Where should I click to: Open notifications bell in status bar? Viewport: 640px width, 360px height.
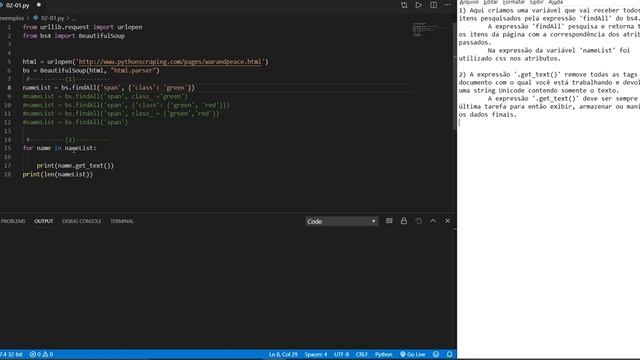pos(449,354)
